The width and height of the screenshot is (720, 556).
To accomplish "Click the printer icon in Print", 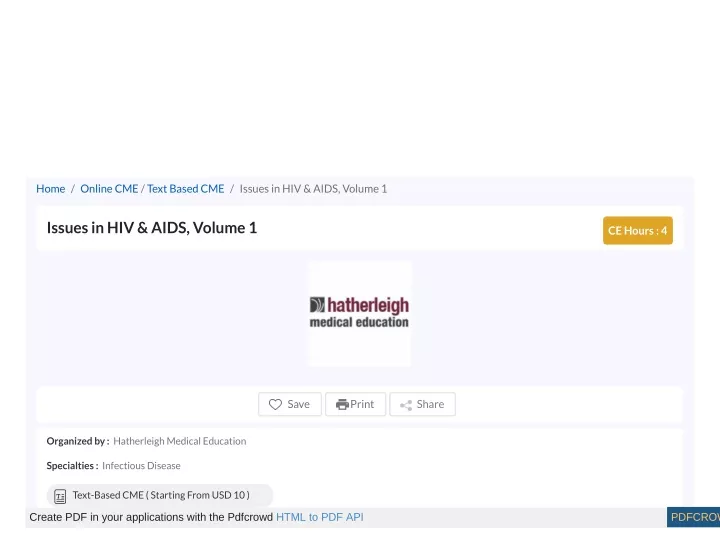I will click(342, 404).
